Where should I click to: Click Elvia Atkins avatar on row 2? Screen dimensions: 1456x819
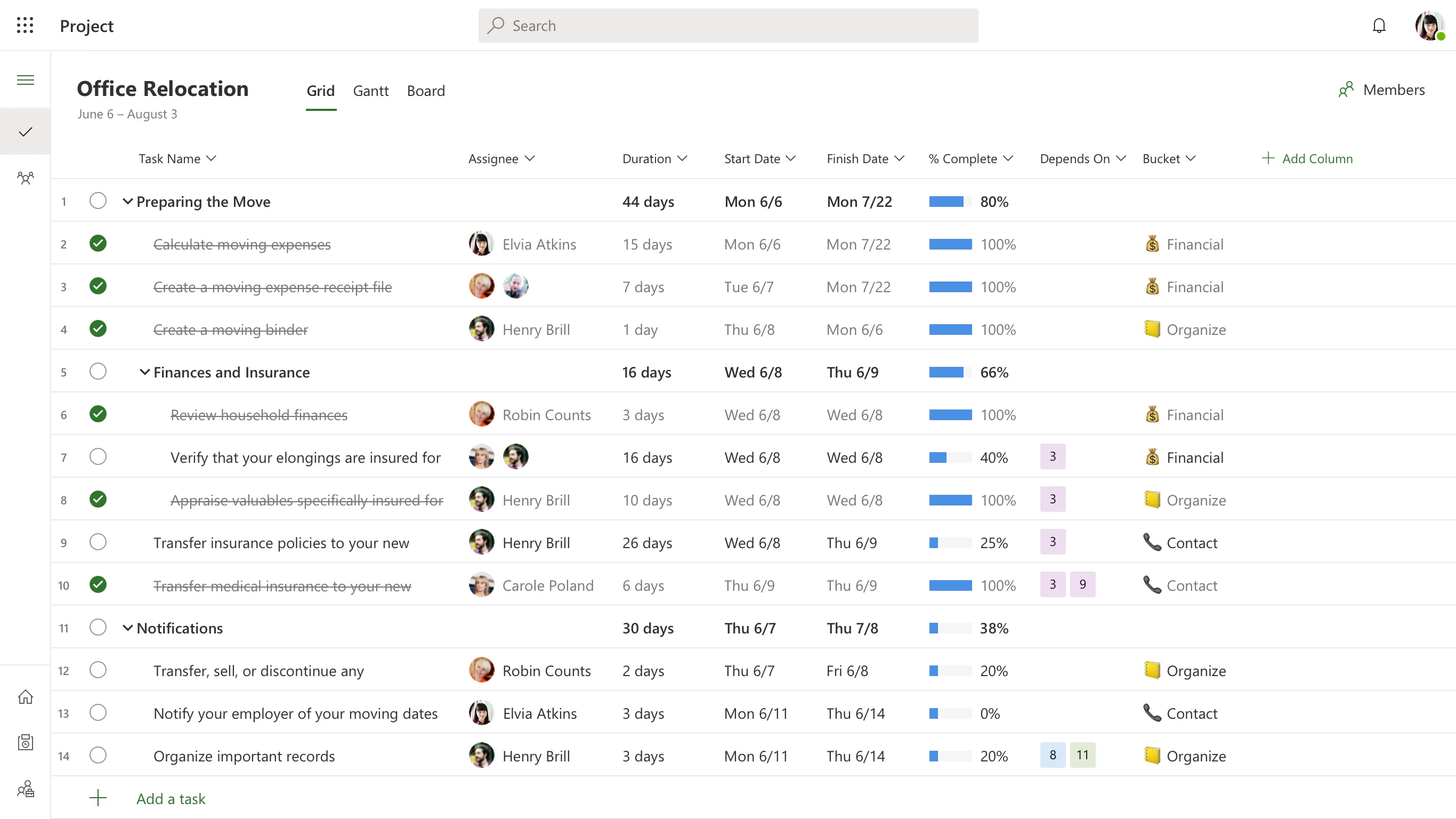pos(481,244)
